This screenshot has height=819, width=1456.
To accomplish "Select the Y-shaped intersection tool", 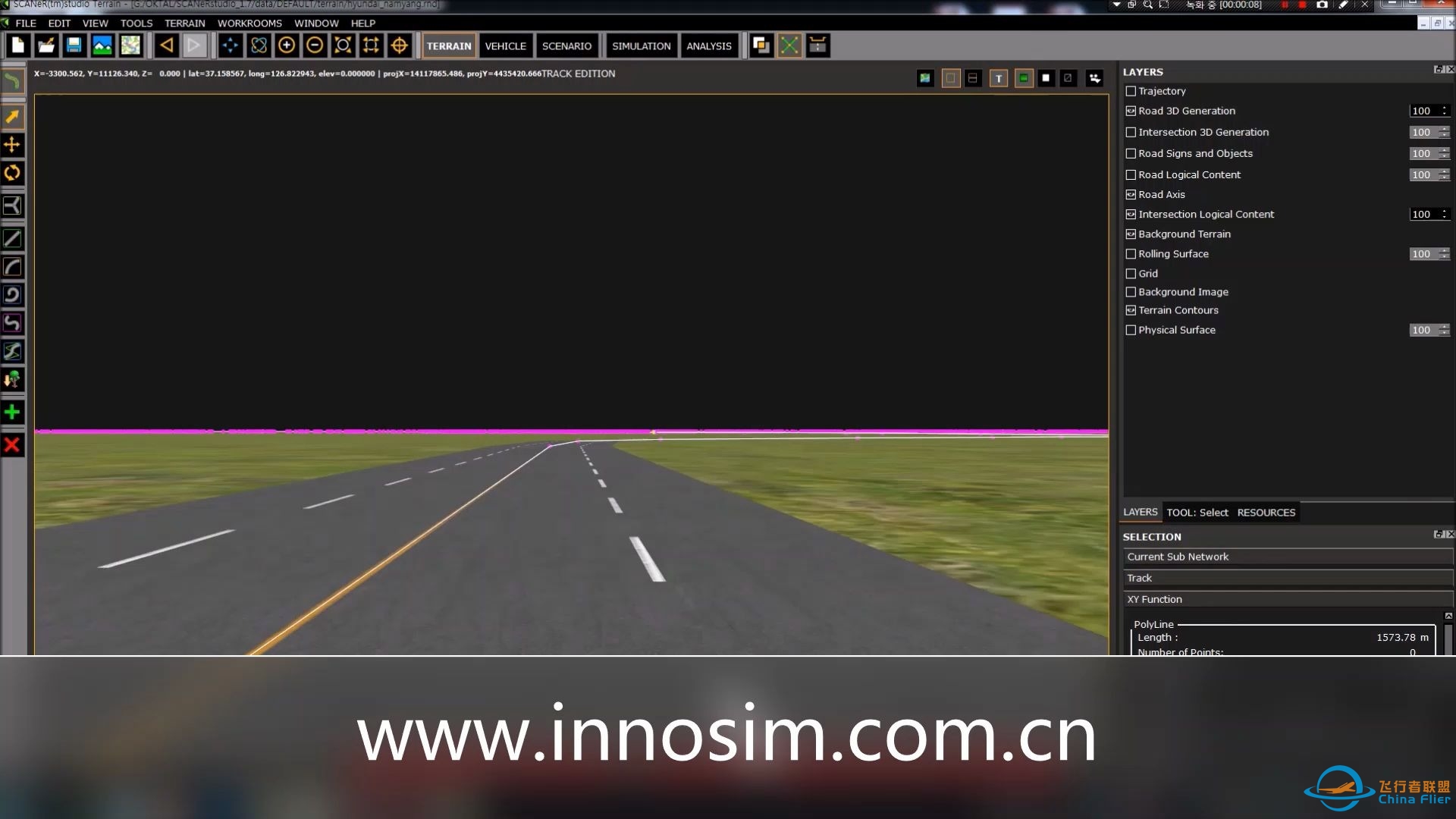I will 12,206.
